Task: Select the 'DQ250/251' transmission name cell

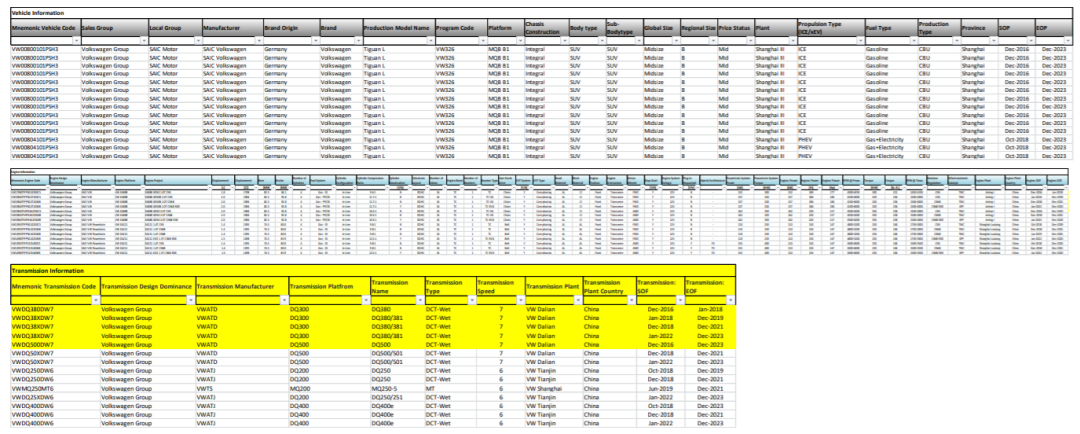Action: point(397,397)
